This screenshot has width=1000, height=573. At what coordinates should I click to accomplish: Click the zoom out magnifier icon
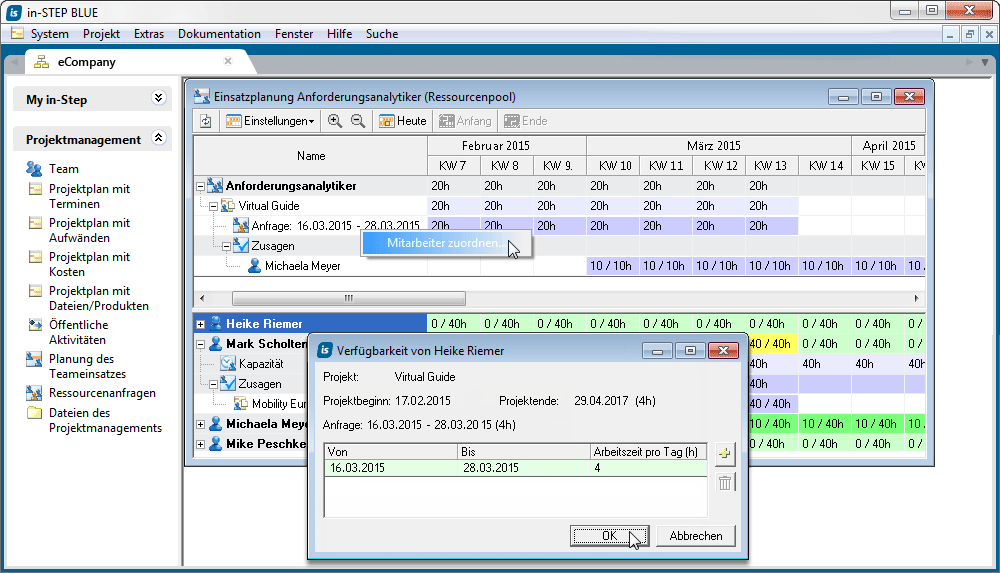358,121
